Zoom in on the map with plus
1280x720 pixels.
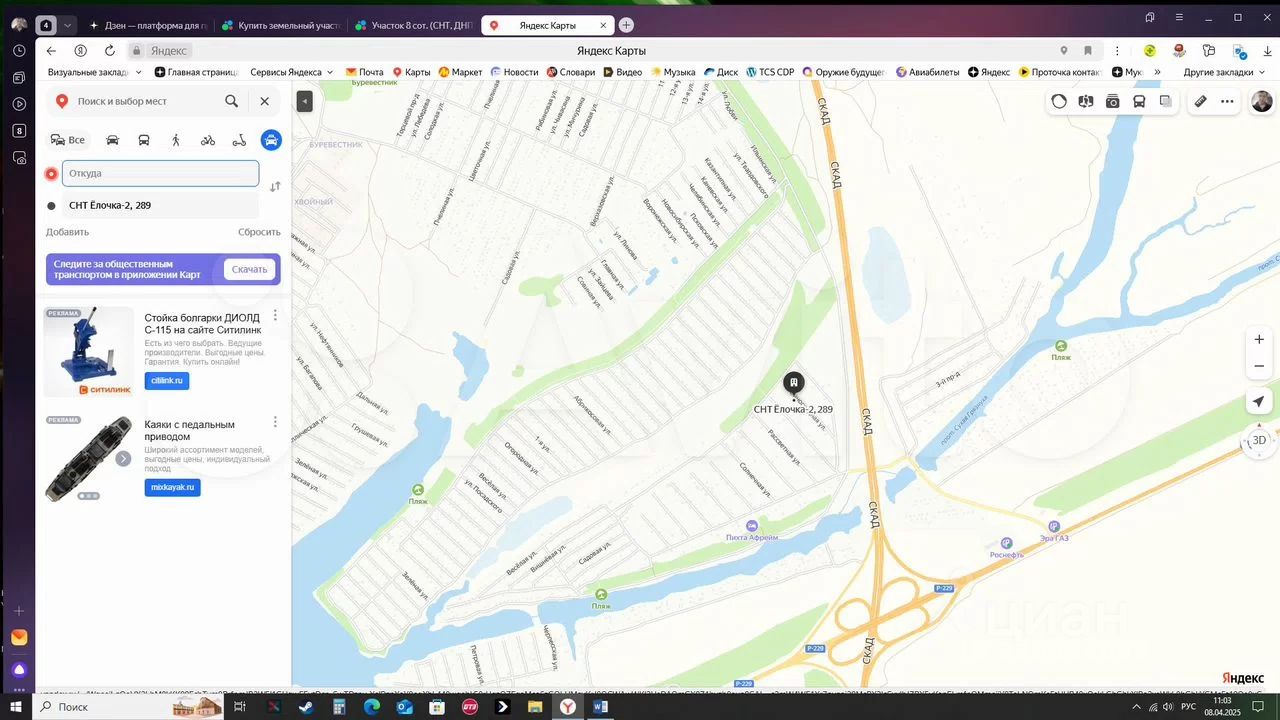point(1259,339)
